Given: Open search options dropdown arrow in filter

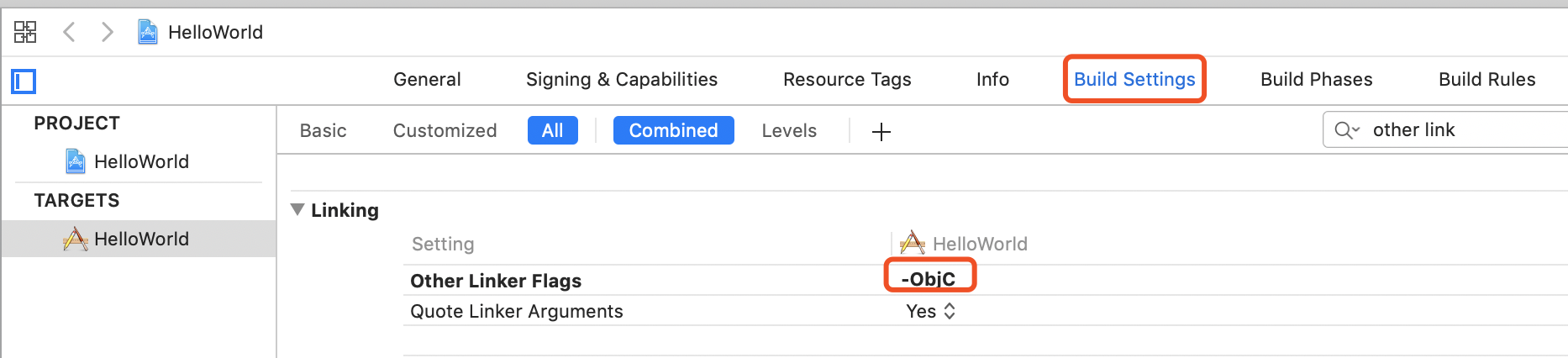Looking at the screenshot, I should click(x=1355, y=130).
